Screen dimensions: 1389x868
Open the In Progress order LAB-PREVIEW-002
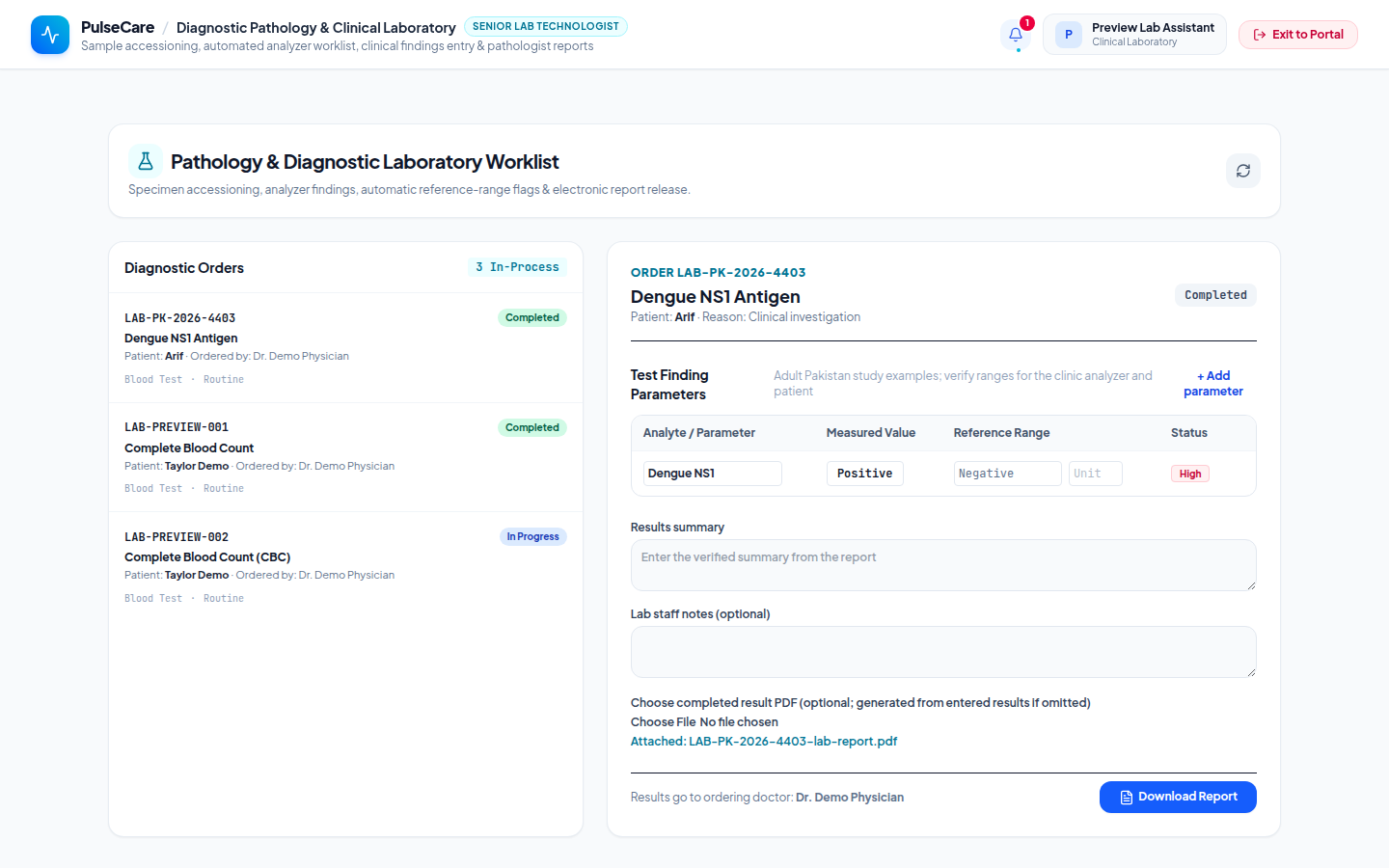point(345,567)
